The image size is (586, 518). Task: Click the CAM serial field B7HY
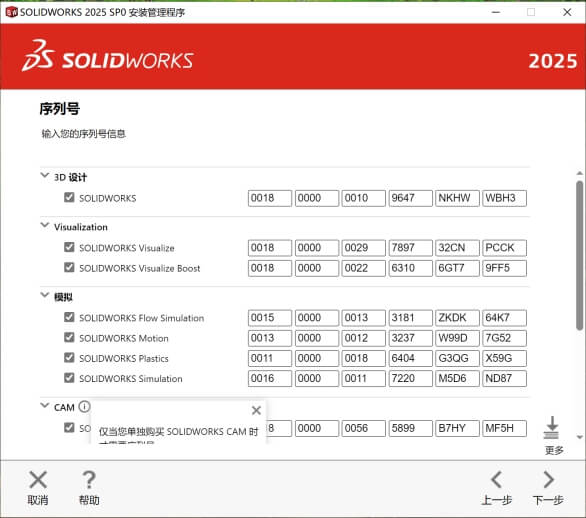(457, 428)
